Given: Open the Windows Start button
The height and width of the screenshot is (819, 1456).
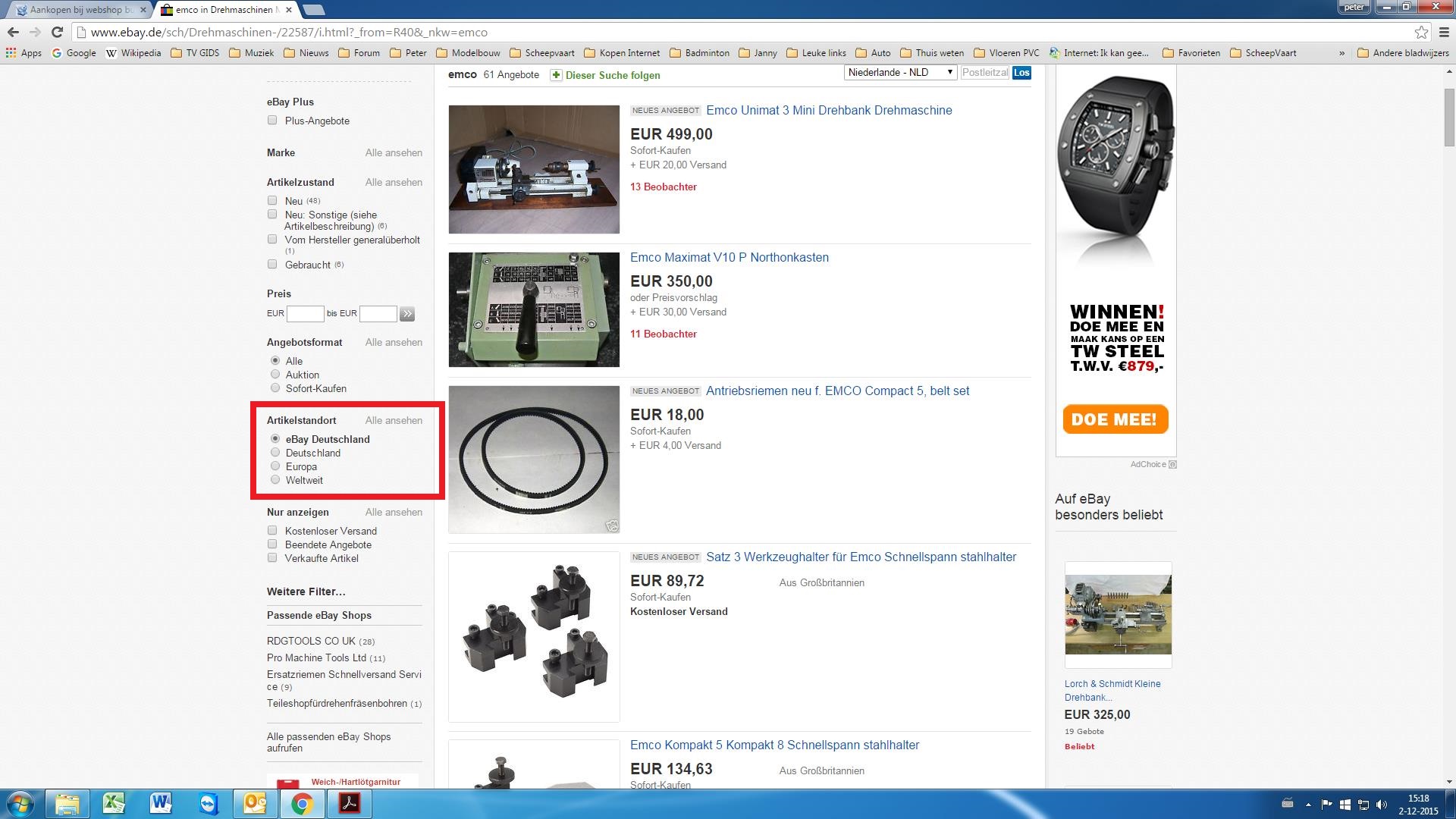Looking at the screenshot, I should click(20, 804).
